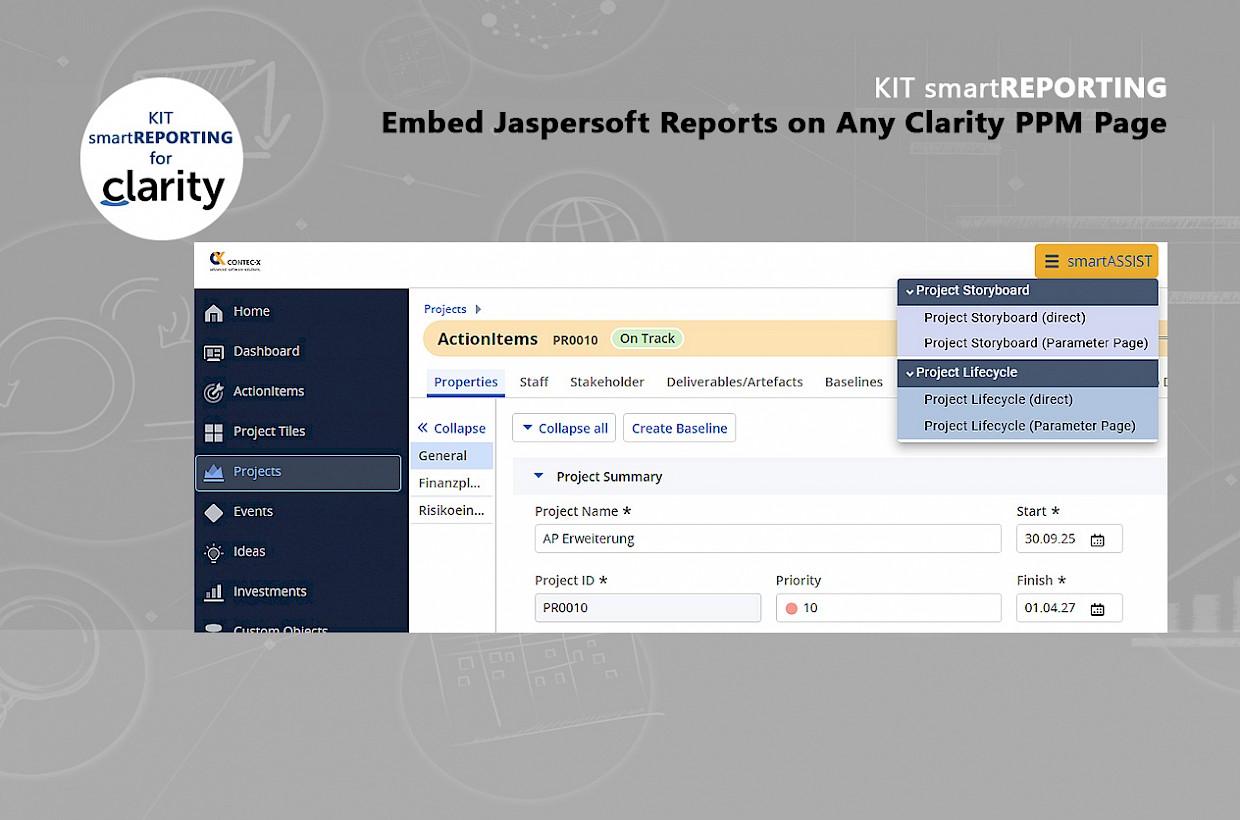Screen dimensions: 1240x820
Task: Click the Project Name input field
Action: [x=768, y=538]
